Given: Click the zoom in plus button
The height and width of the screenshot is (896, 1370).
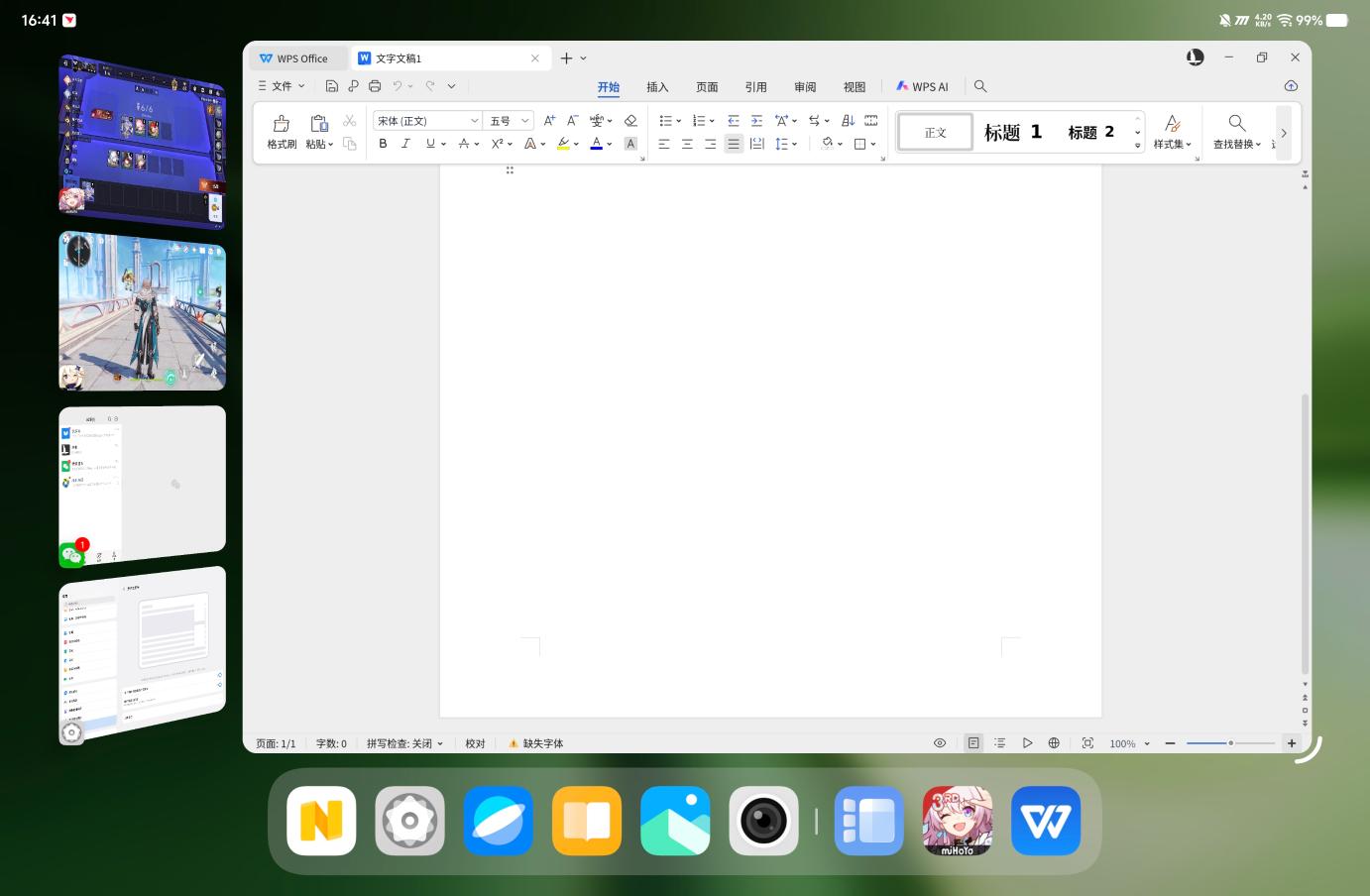Looking at the screenshot, I should point(1292,742).
